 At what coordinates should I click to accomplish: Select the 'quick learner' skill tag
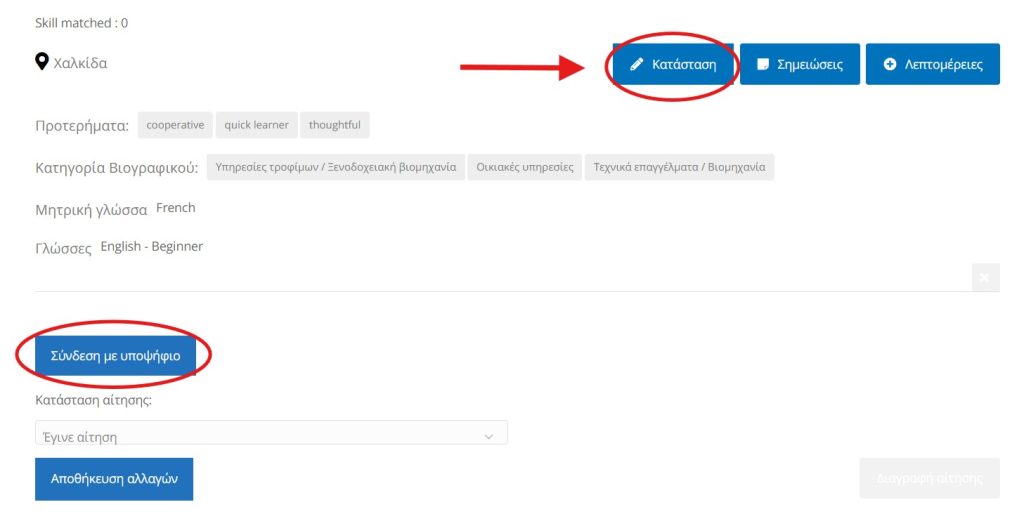(256, 125)
